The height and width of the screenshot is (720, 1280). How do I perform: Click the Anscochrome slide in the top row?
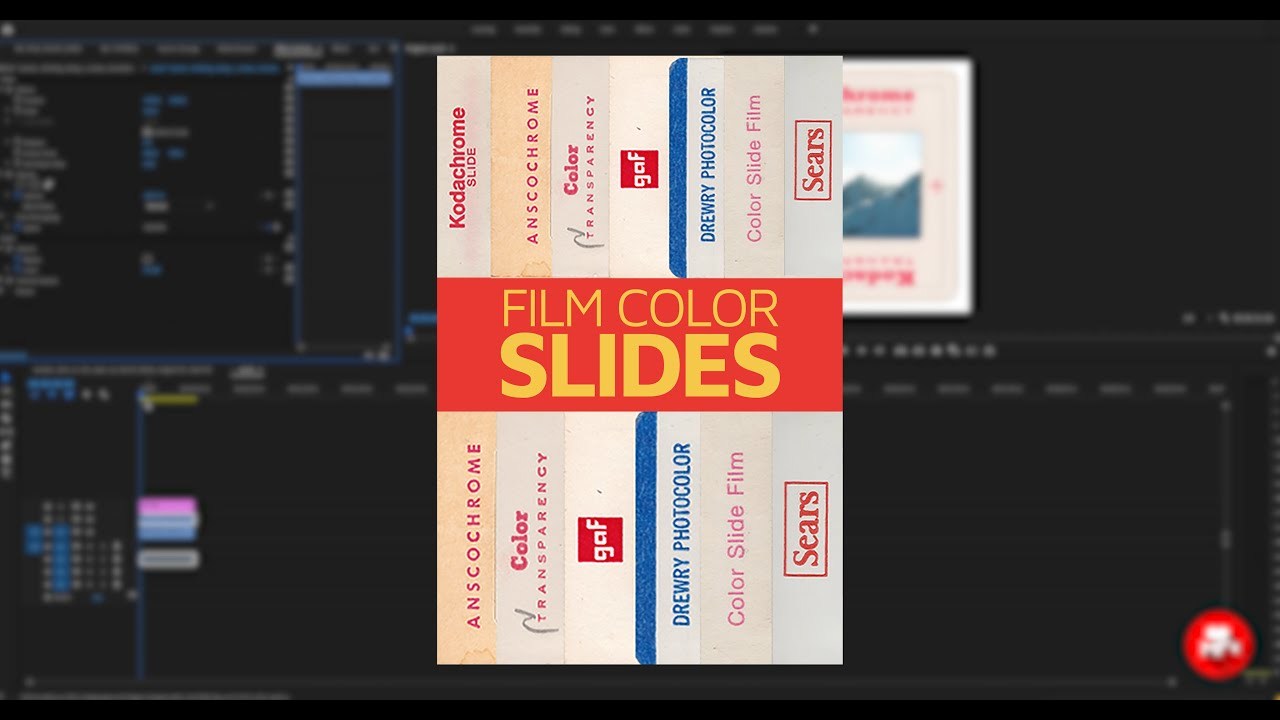pyautogui.click(x=521, y=167)
